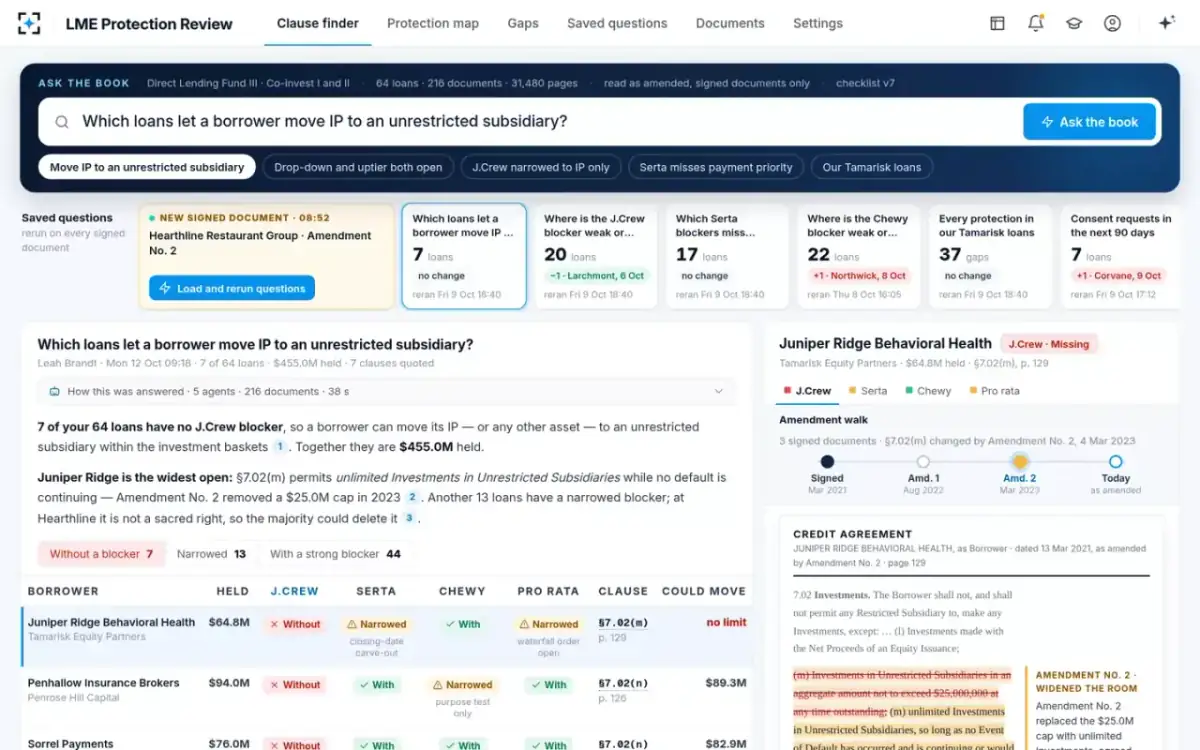Click the document icon beside How this was answered
Viewport: 1200px width, 750px height.
pyautogui.click(x=56, y=392)
